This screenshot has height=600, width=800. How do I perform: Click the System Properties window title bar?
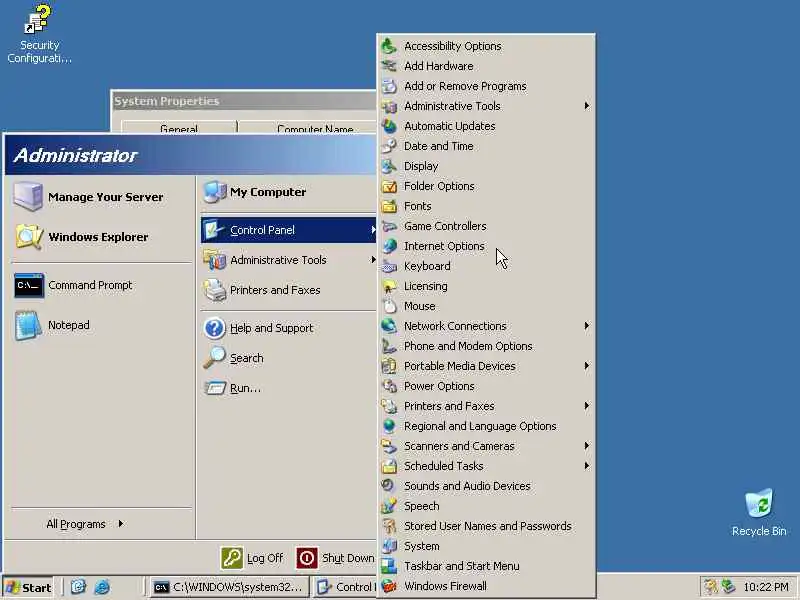[x=244, y=101]
